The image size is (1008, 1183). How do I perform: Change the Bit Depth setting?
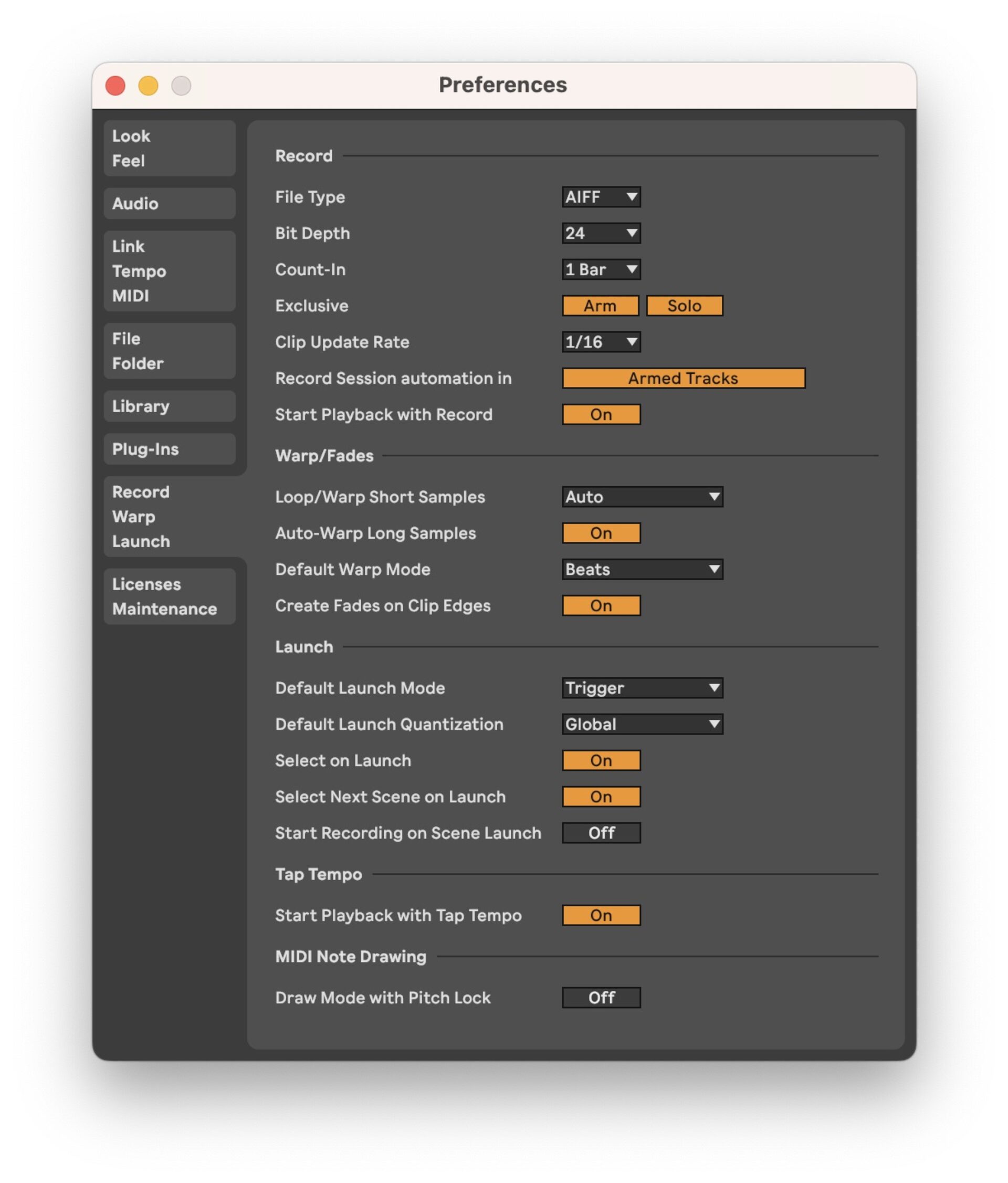point(601,233)
